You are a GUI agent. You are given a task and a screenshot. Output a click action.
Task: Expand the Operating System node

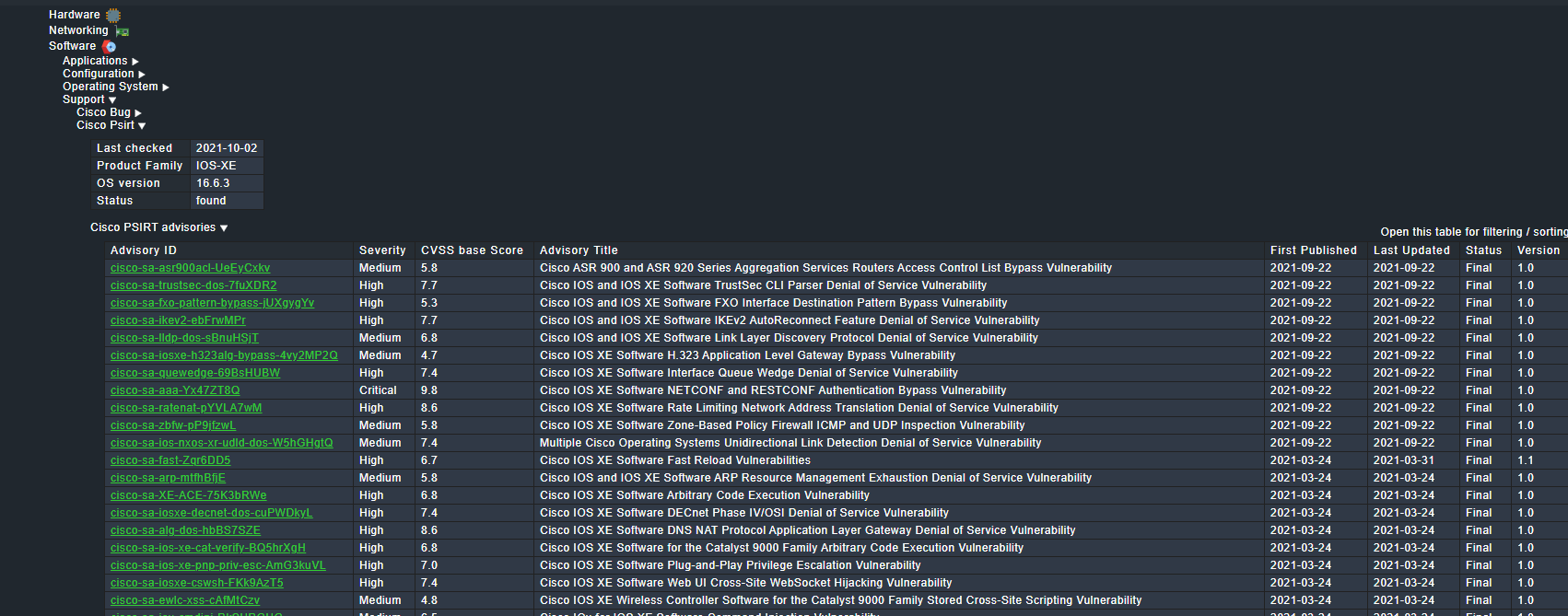pyautogui.click(x=166, y=87)
